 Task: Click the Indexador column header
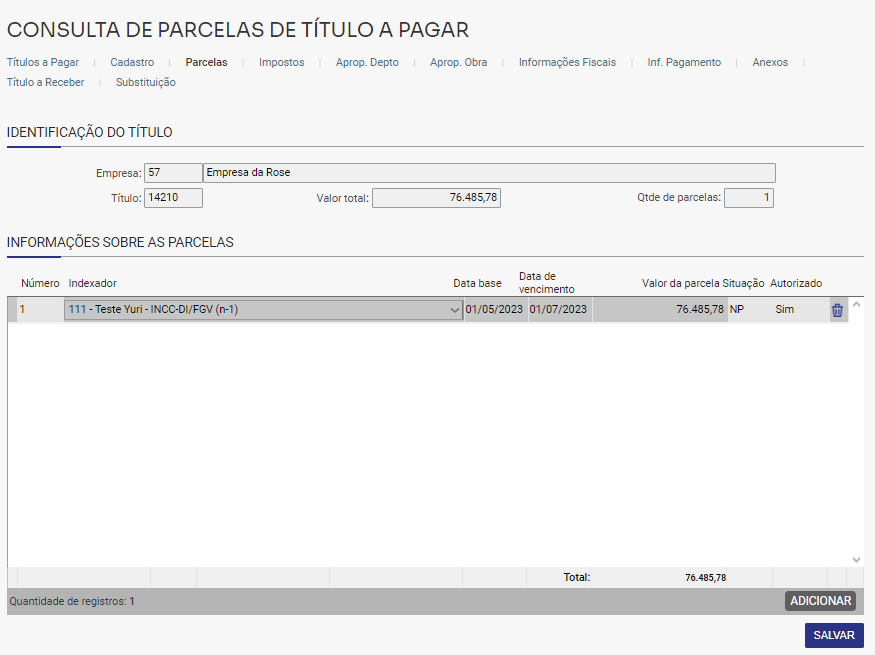pos(93,283)
